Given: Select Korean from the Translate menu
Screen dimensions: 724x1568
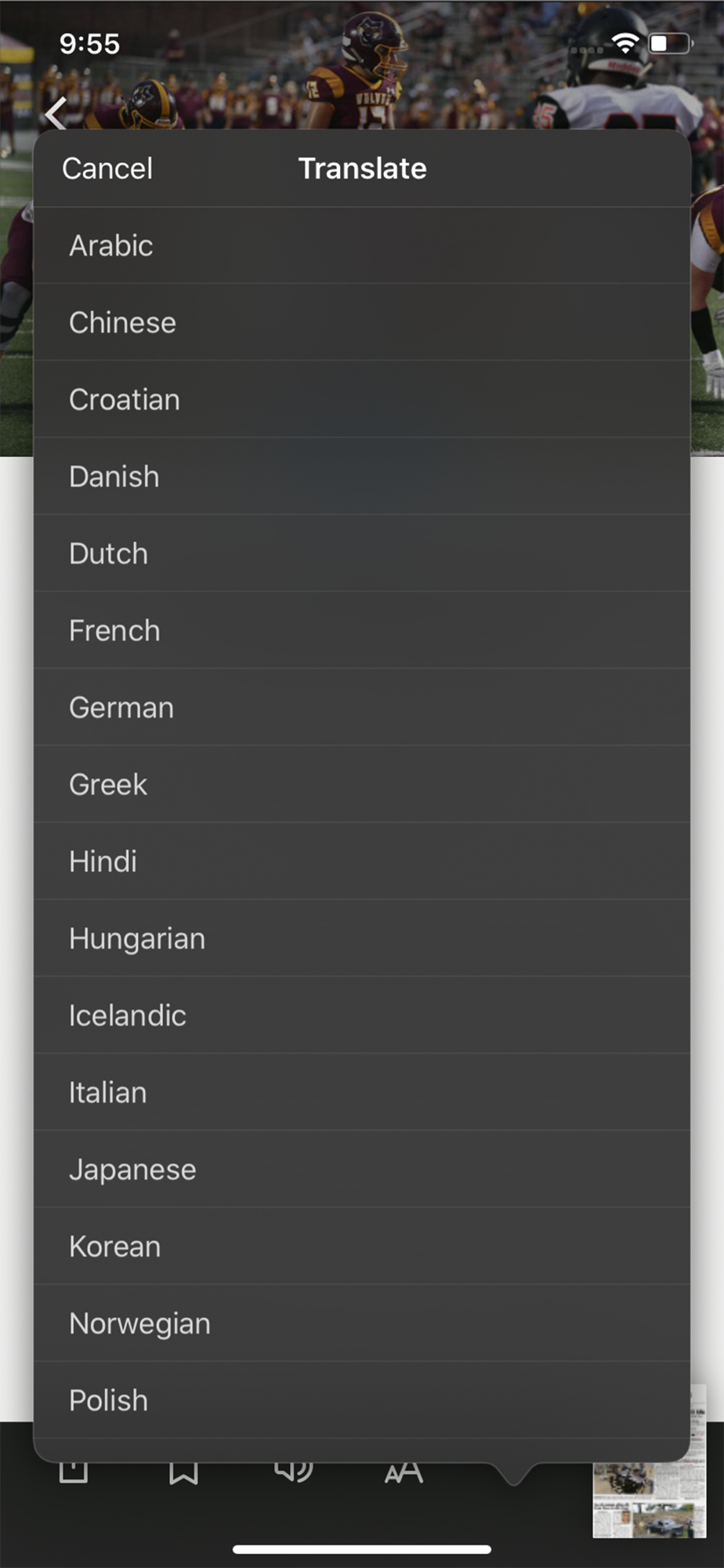Looking at the screenshot, I should 115,1247.
